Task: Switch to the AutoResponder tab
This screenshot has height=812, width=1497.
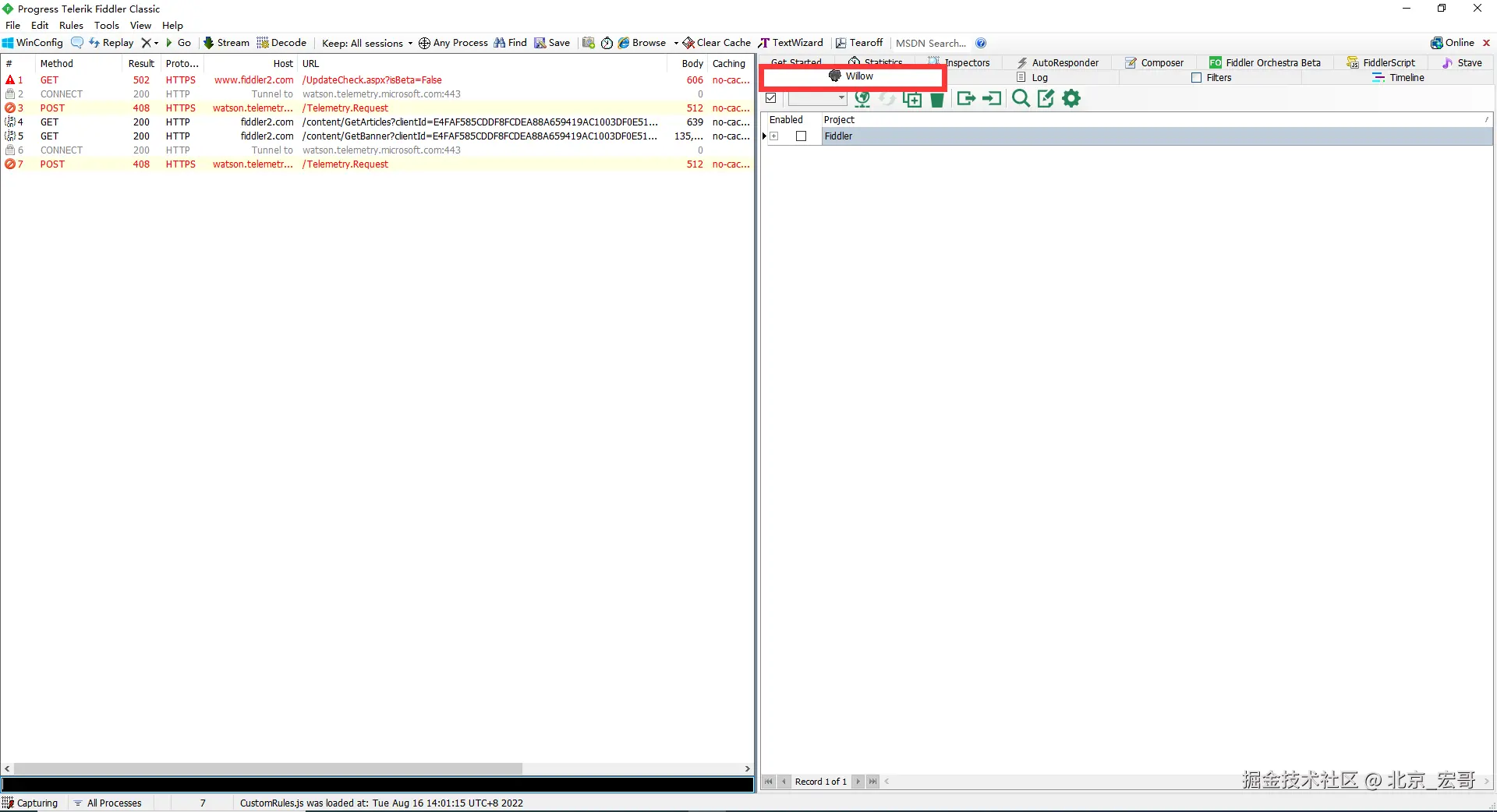Action: pos(1057,63)
